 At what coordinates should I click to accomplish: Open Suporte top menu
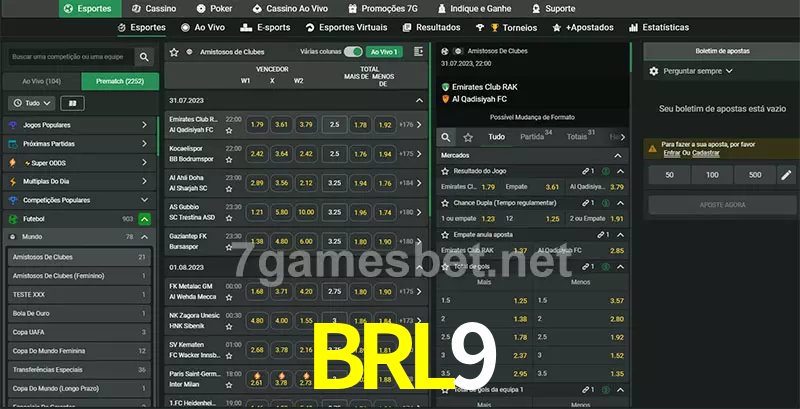tap(553, 9)
